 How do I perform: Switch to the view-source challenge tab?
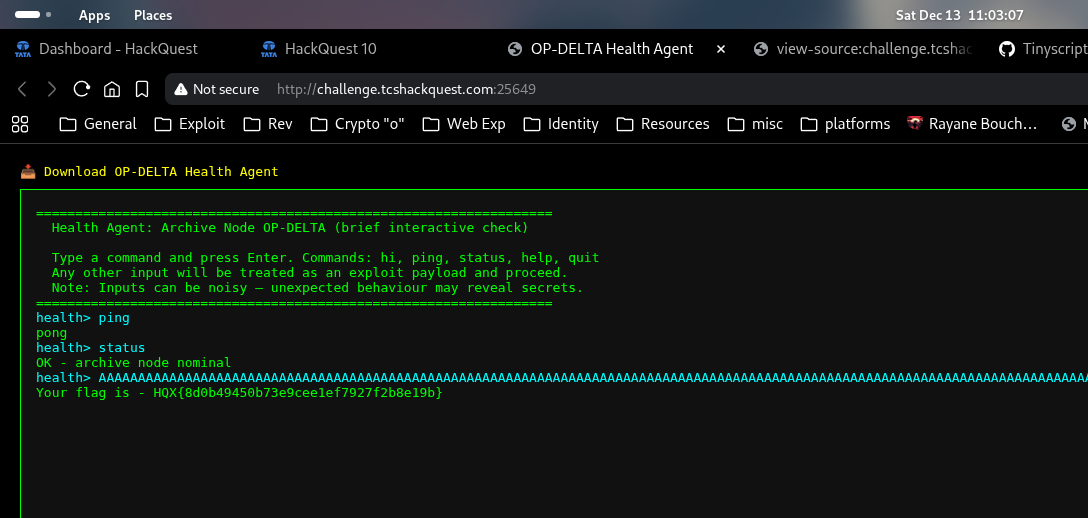pos(864,49)
